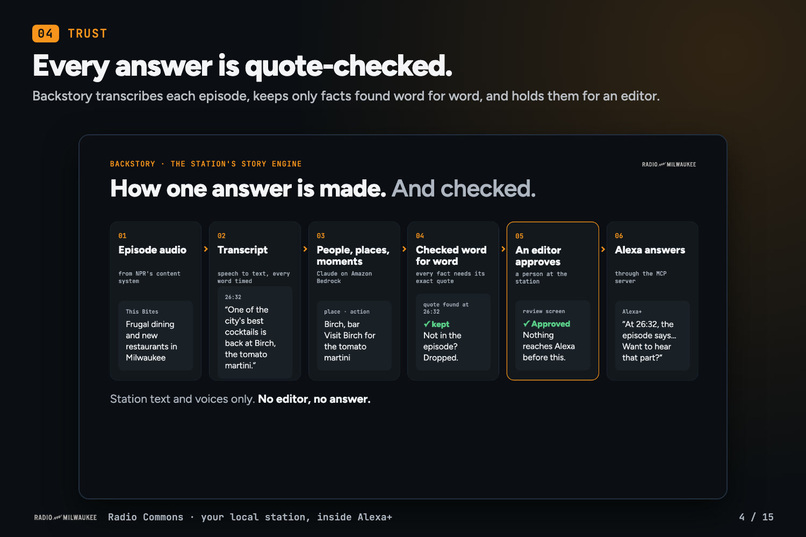The height and width of the screenshot is (537, 806).
Task: Click the "Transcript" card title
Action: click(x=243, y=250)
